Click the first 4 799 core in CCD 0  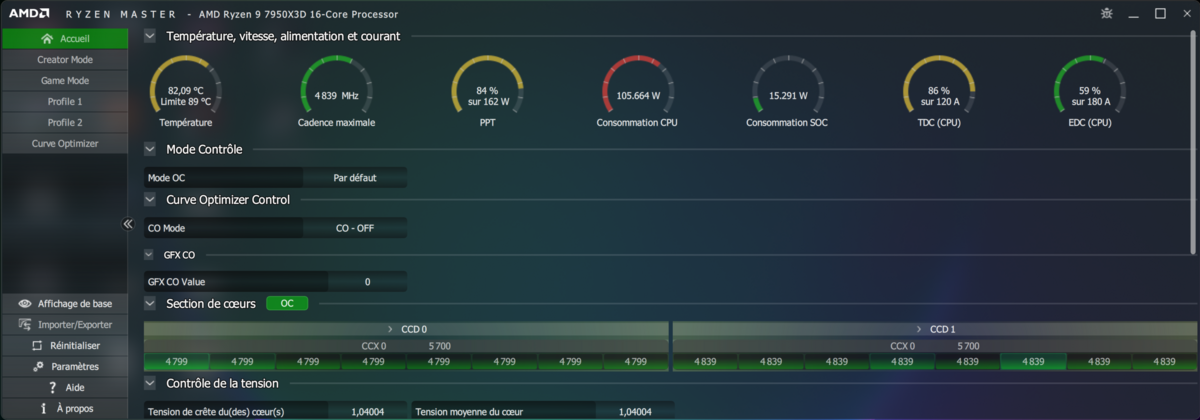click(176, 362)
